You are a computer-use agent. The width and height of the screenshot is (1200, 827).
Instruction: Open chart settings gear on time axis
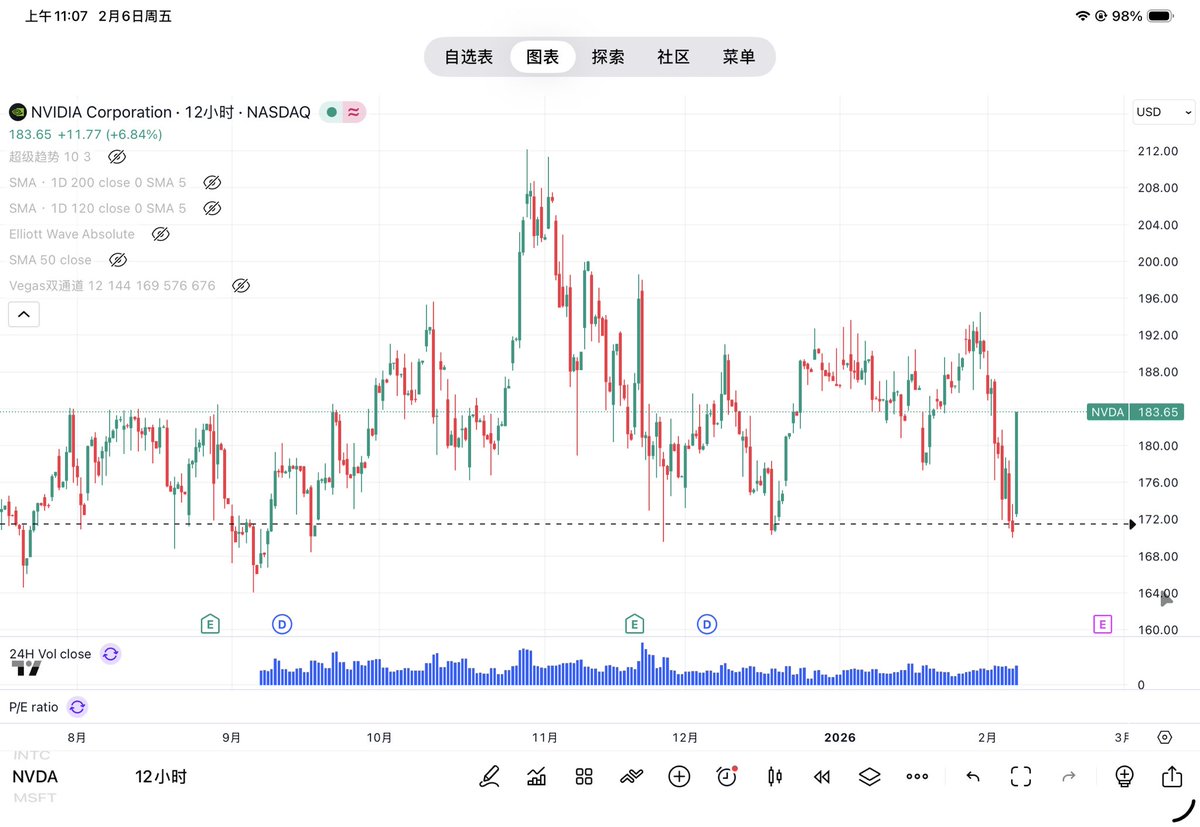point(1164,737)
